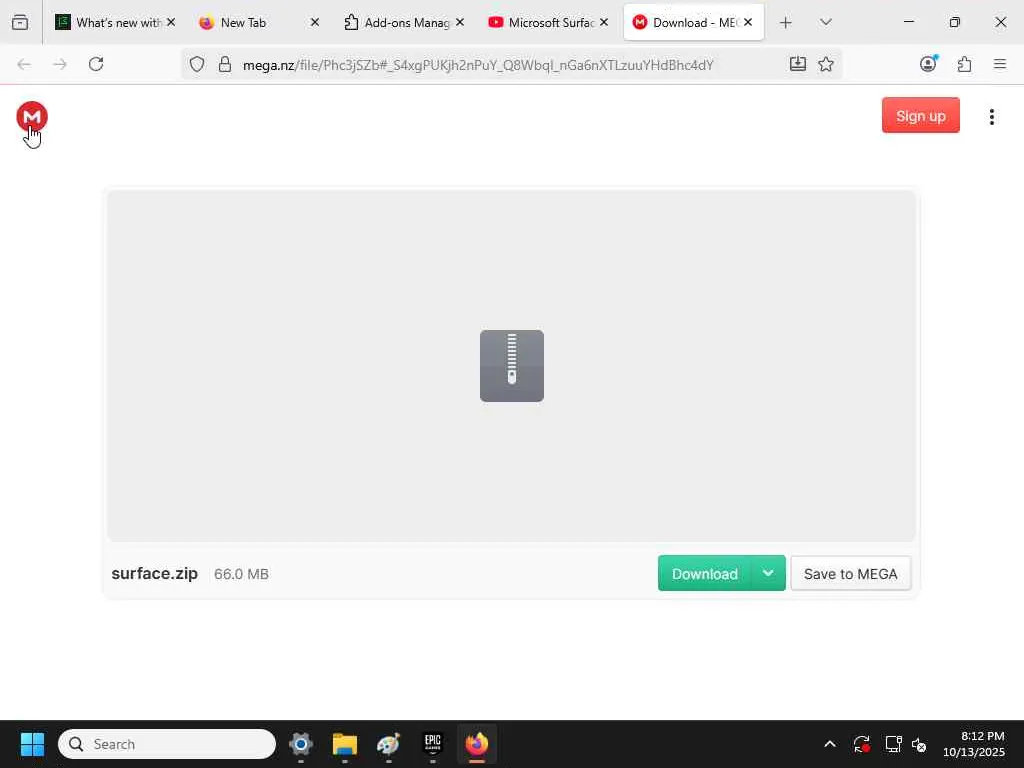Bookmark this page with star icon
Viewport: 1024px width, 768px height.
(825, 64)
